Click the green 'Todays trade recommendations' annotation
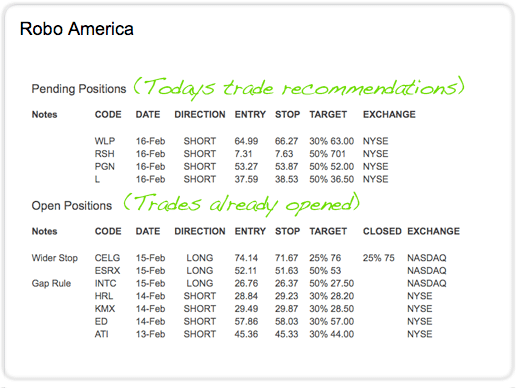This screenshot has height=388, width=521. tap(299, 88)
